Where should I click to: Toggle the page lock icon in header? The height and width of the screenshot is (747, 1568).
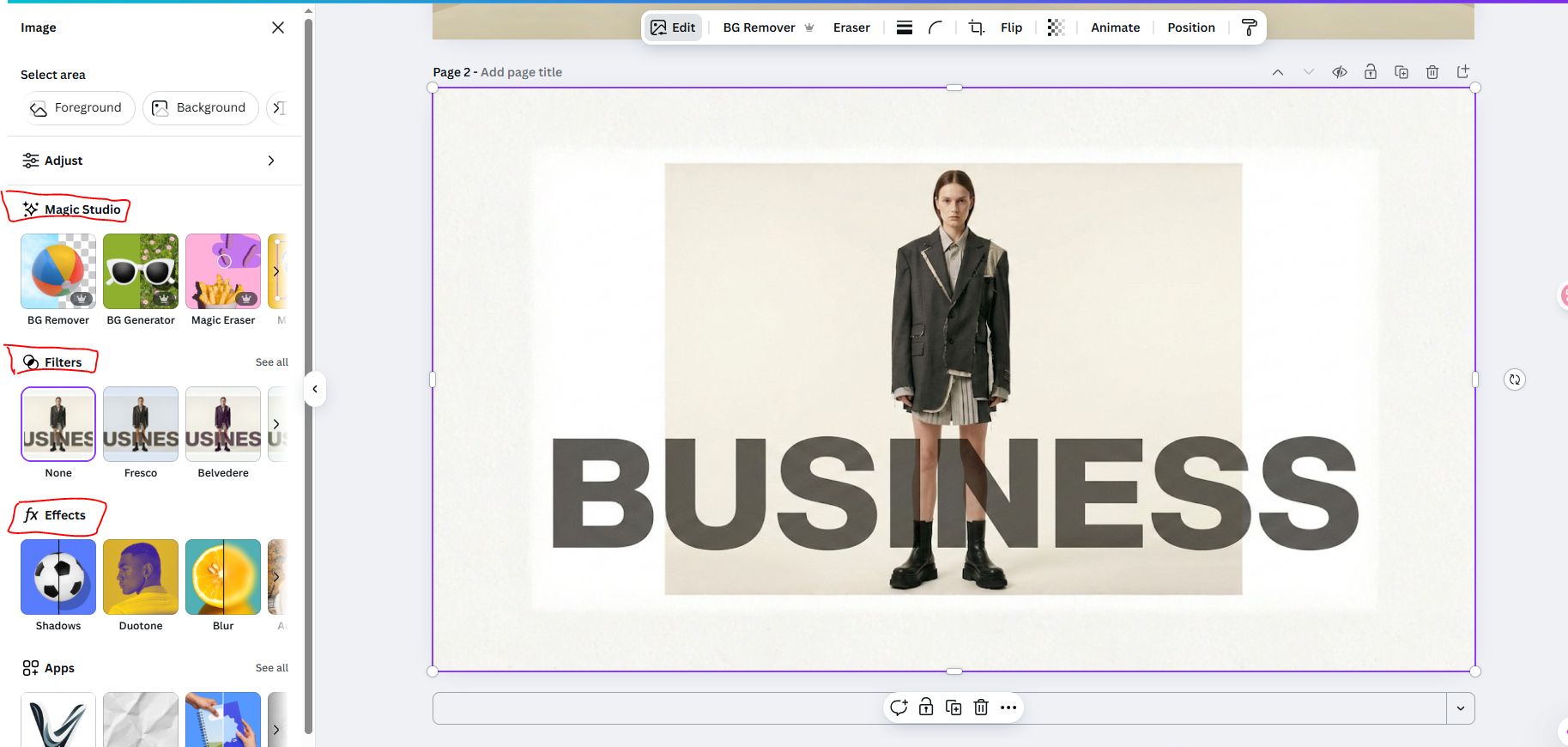coord(1371,72)
